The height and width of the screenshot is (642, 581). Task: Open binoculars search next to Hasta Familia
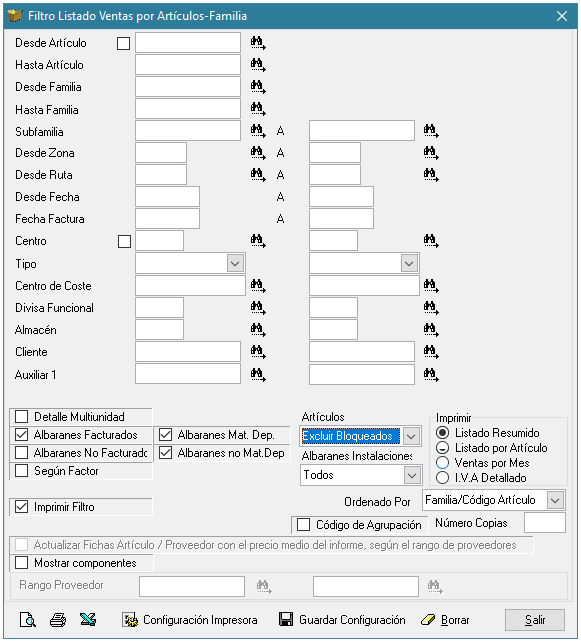(x=258, y=109)
